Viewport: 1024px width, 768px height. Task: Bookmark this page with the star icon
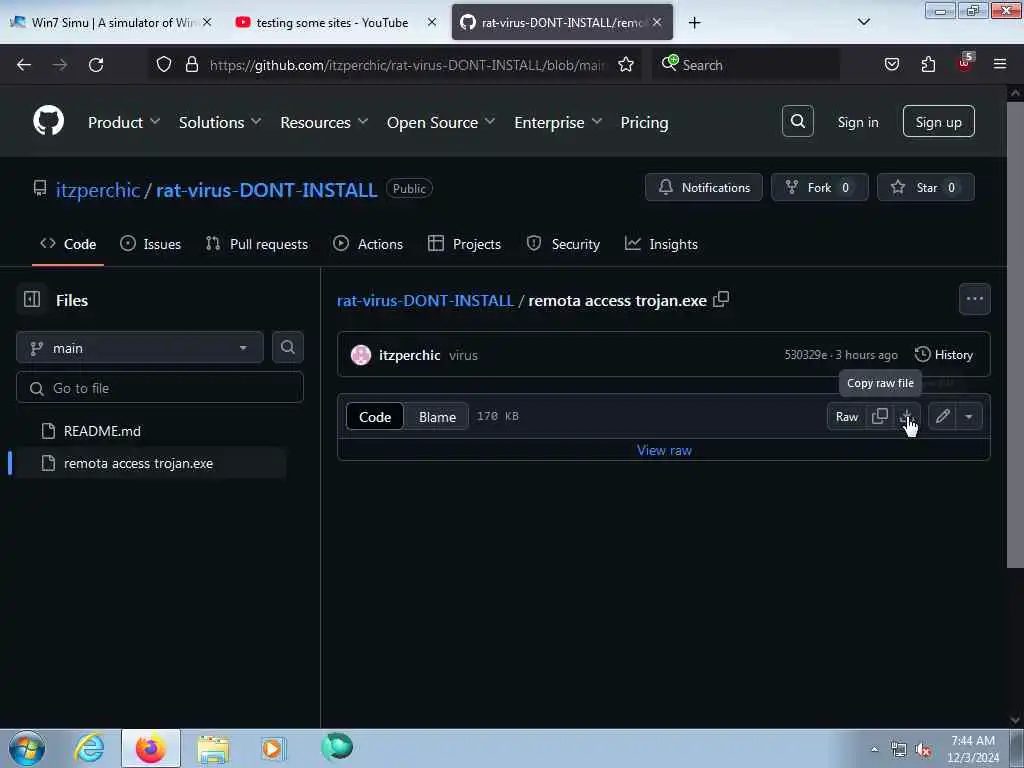626,65
